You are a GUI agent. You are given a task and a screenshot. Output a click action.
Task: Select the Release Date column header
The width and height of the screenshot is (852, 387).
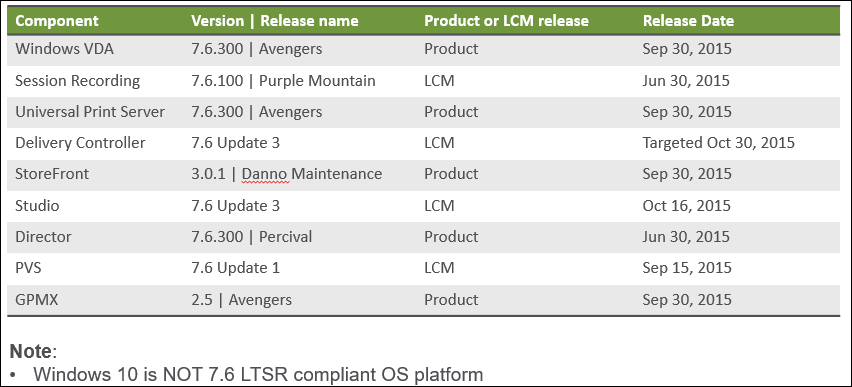(688, 21)
